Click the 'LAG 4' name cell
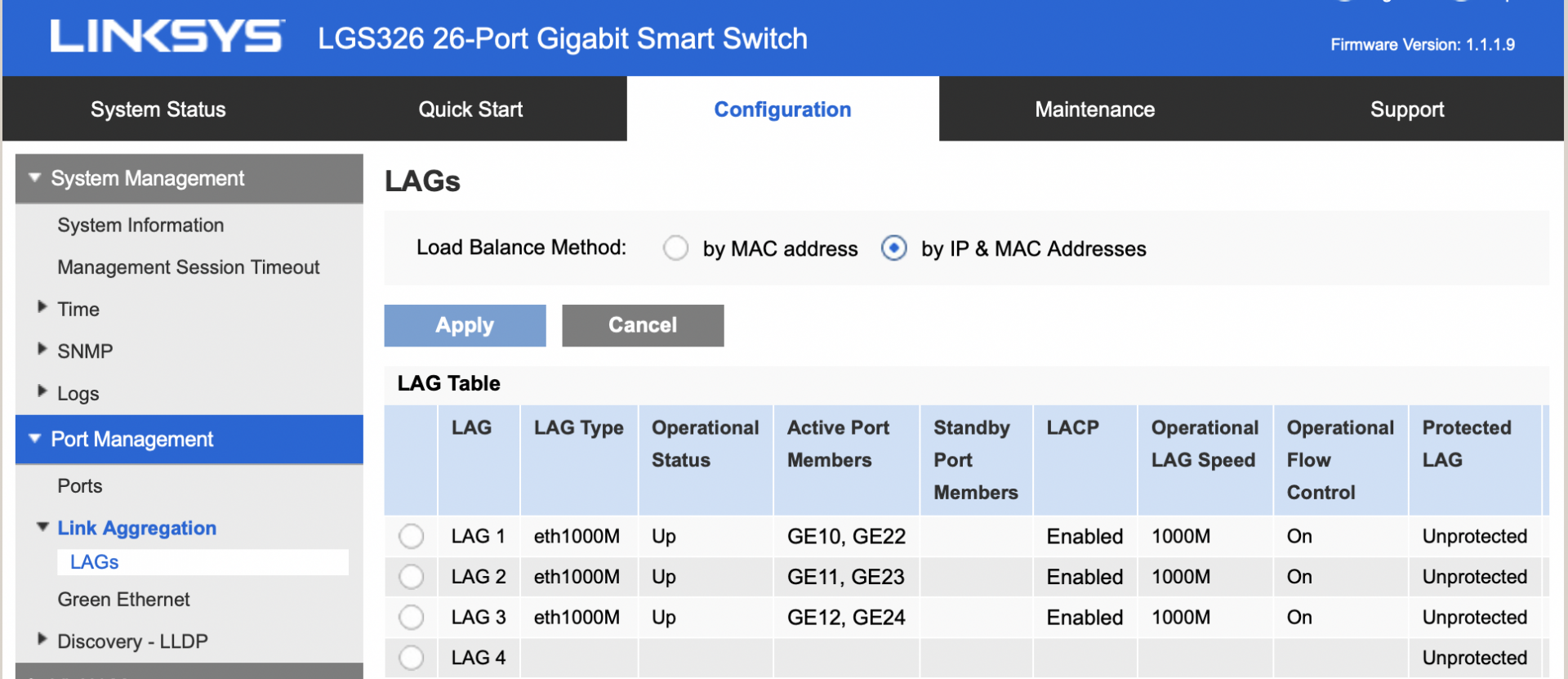Image resolution: width=1568 pixels, height=679 pixels. coord(479,658)
